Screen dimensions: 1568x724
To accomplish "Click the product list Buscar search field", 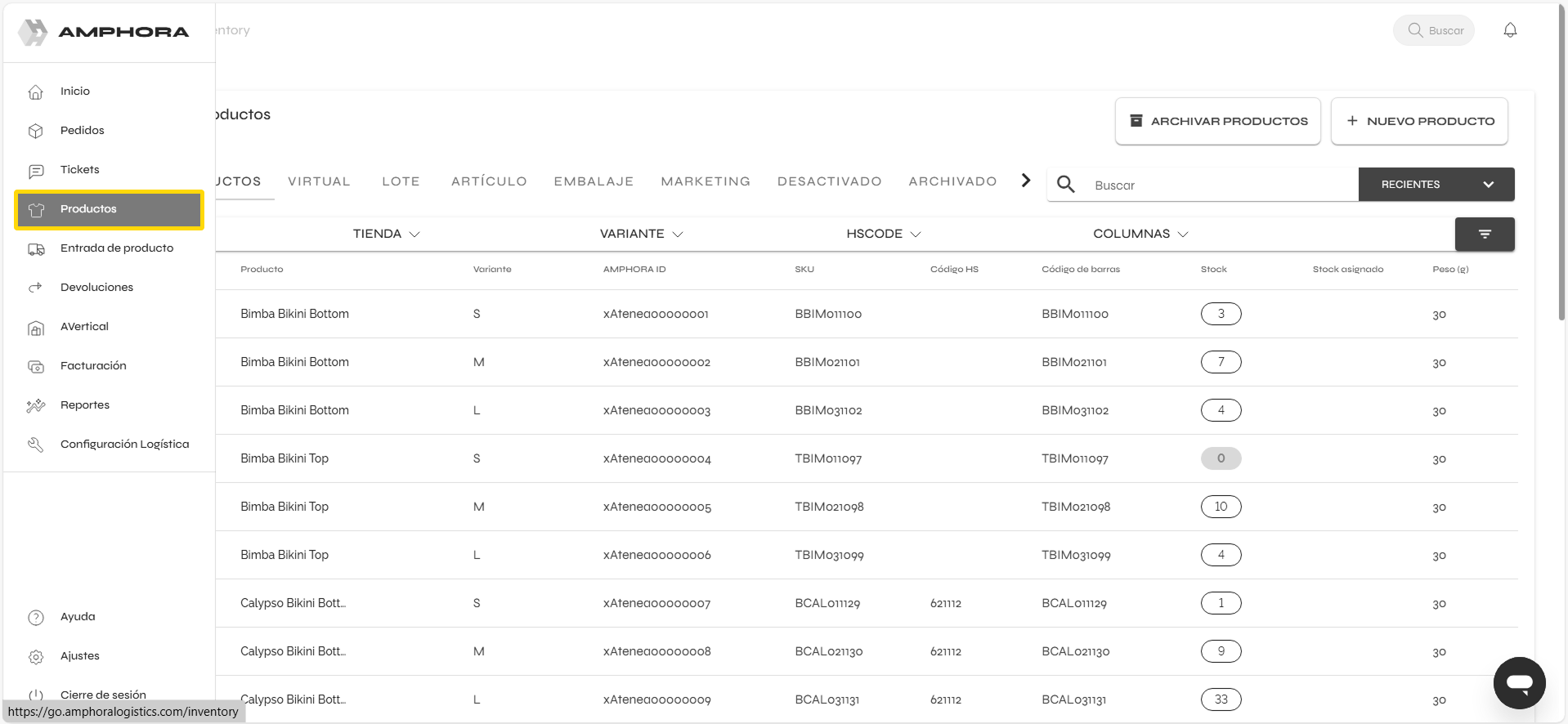I will (x=1218, y=185).
